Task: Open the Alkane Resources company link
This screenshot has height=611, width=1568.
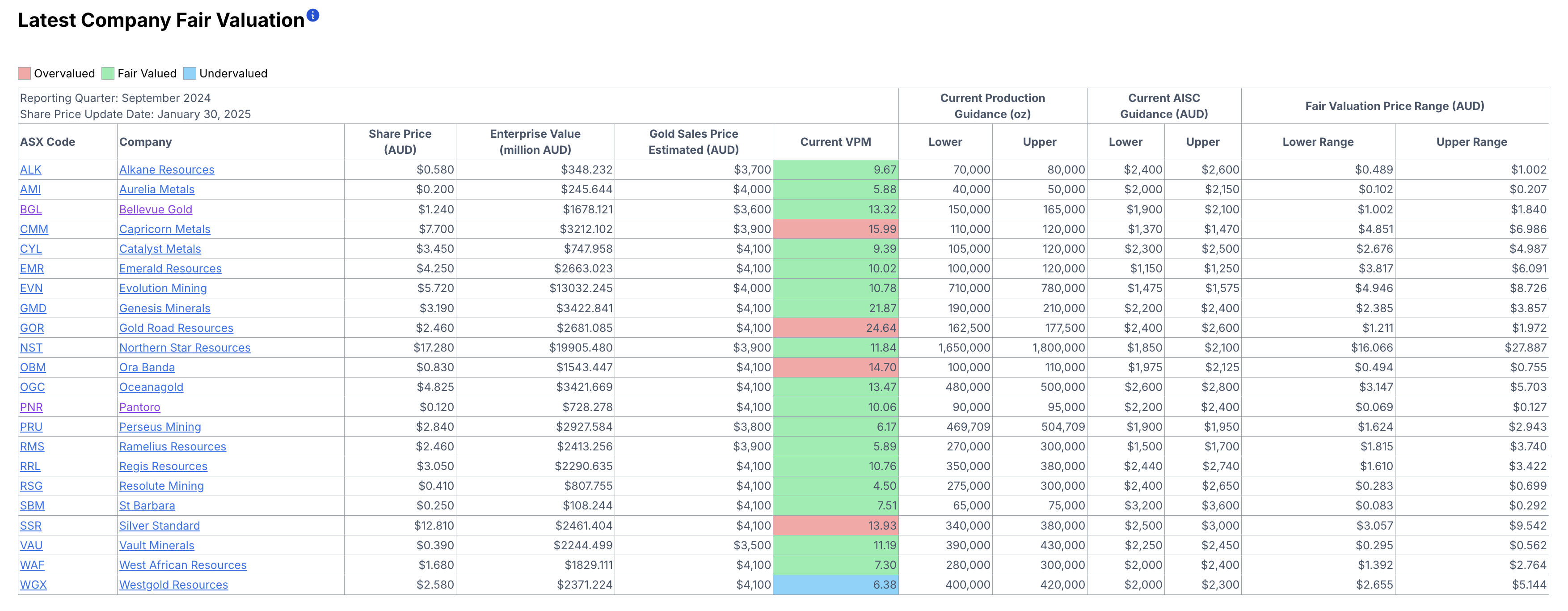Action: pyautogui.click(x=167, y=170)
